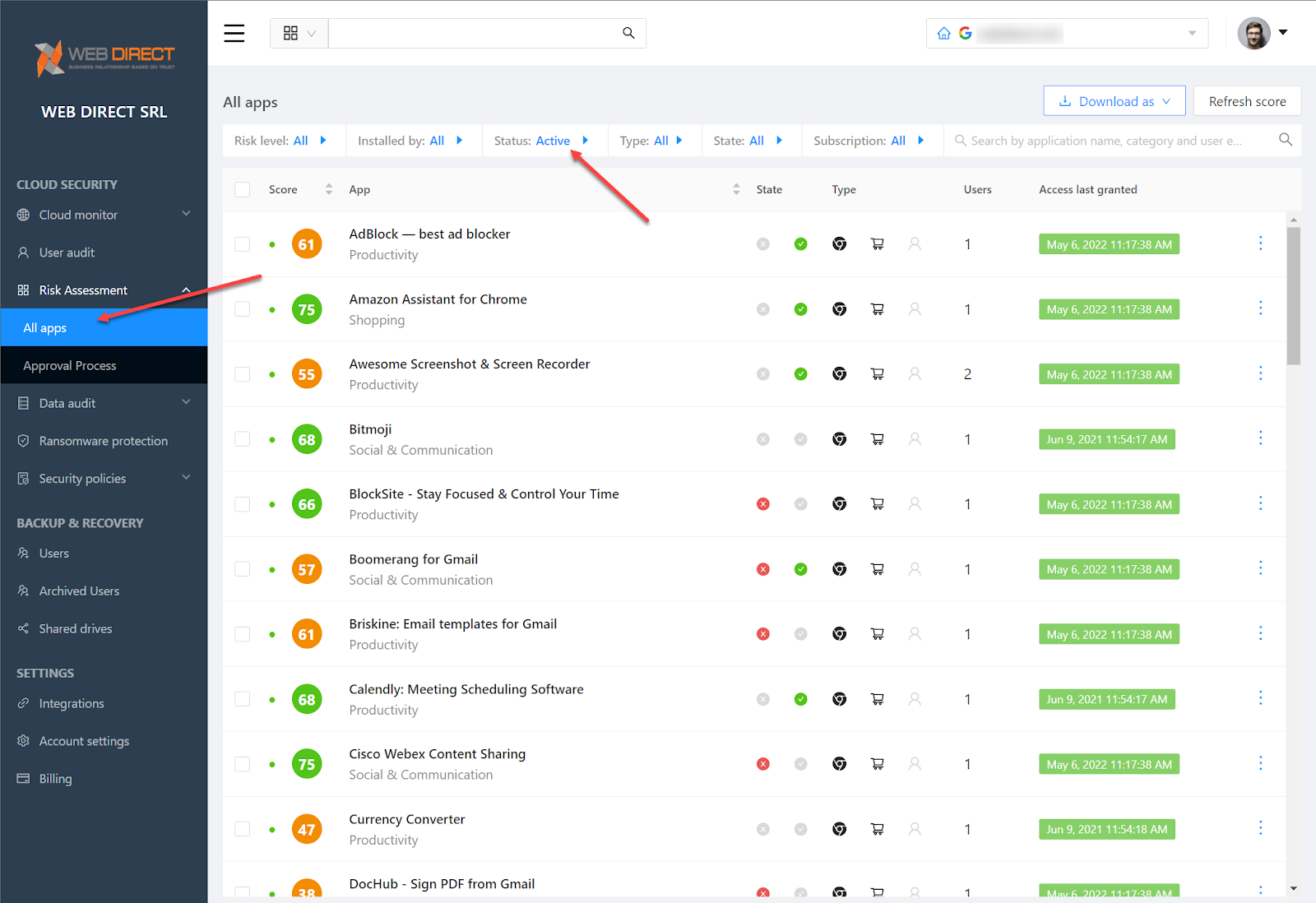
Task: Check the checkbox on the Amazon Assistant row
Action: [x=242, y=308]
